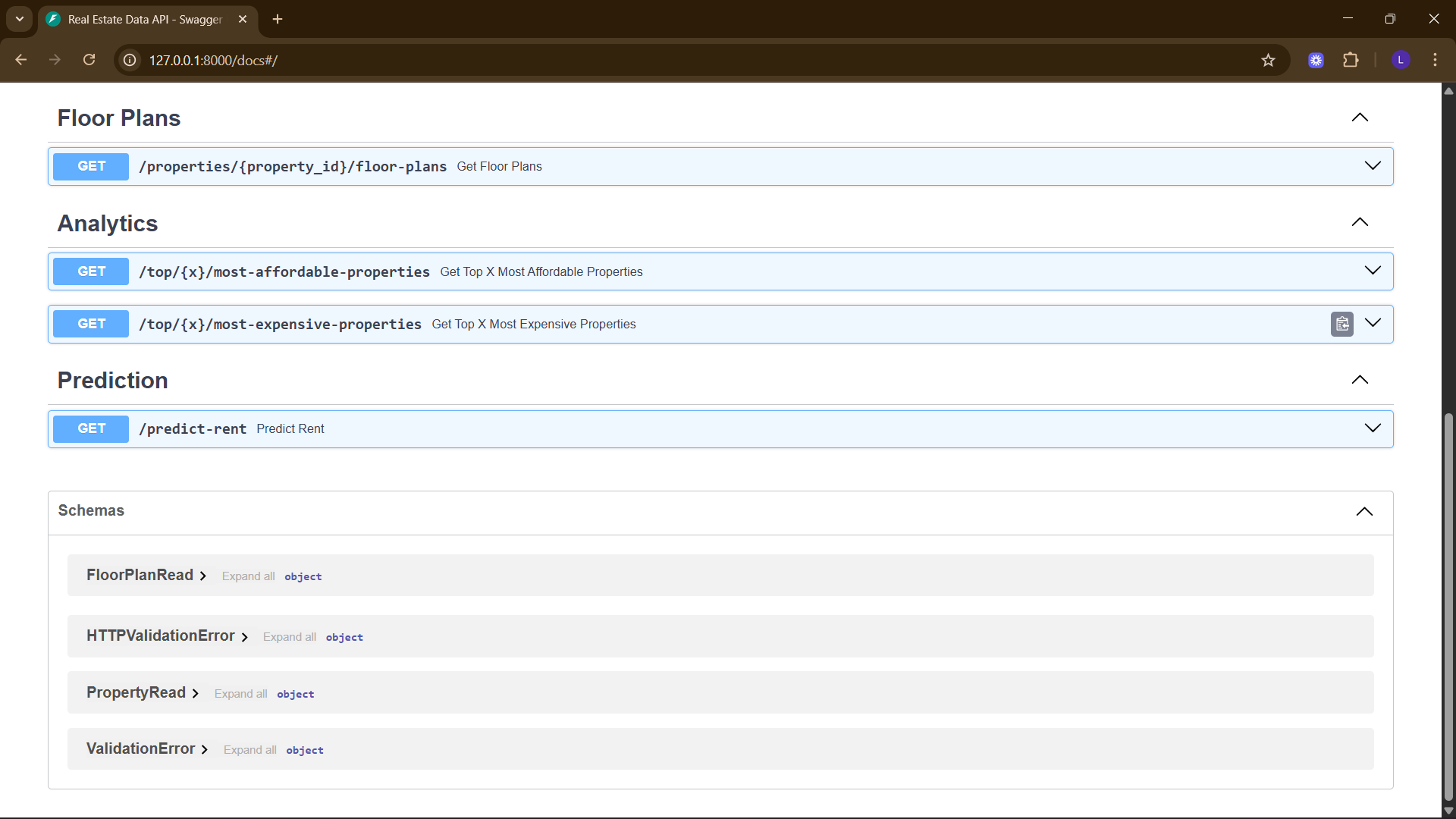Click the address bar URL 127.0.0.1:8000/docs#/
1456x819 pixels.
(x=213, y=60)
